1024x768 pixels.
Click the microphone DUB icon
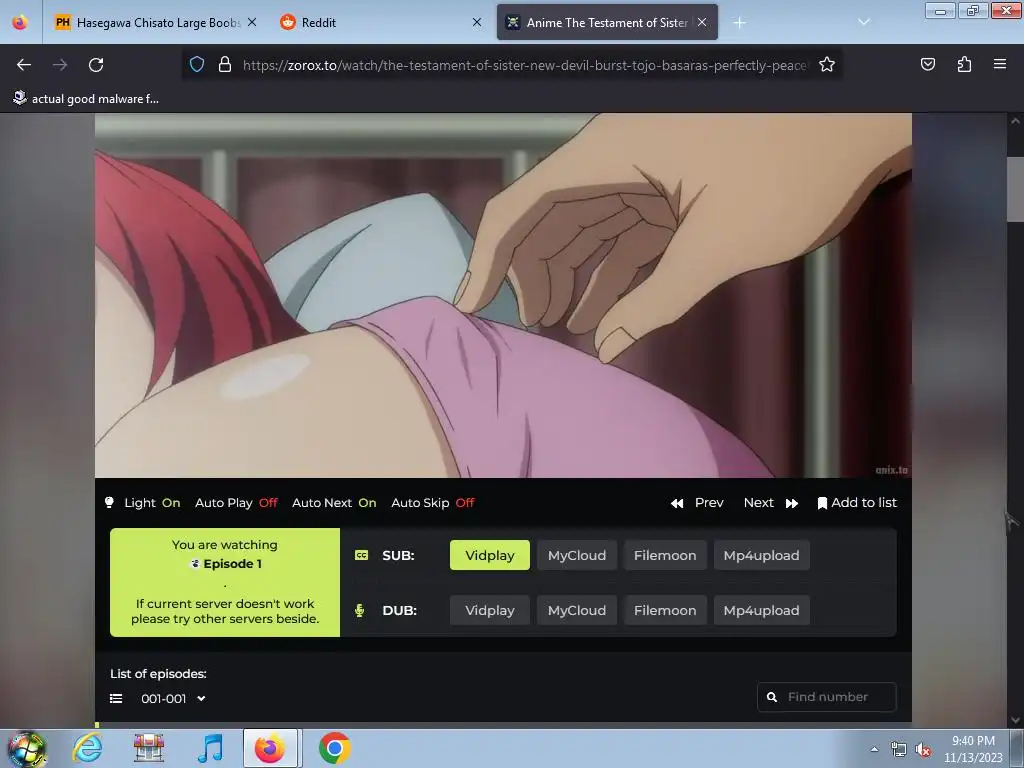point(359,610)
